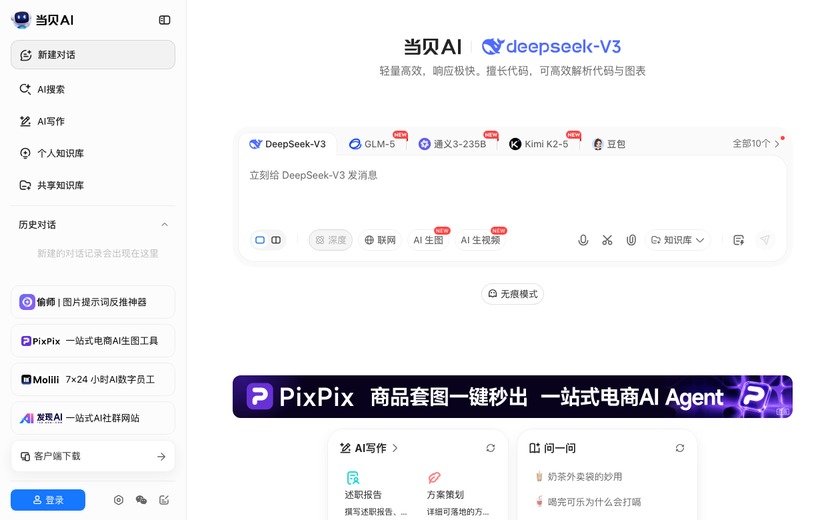Open settings icon next to 登录
The width and height of the screenshot is (840, 520).
click(x=118, y=500)
